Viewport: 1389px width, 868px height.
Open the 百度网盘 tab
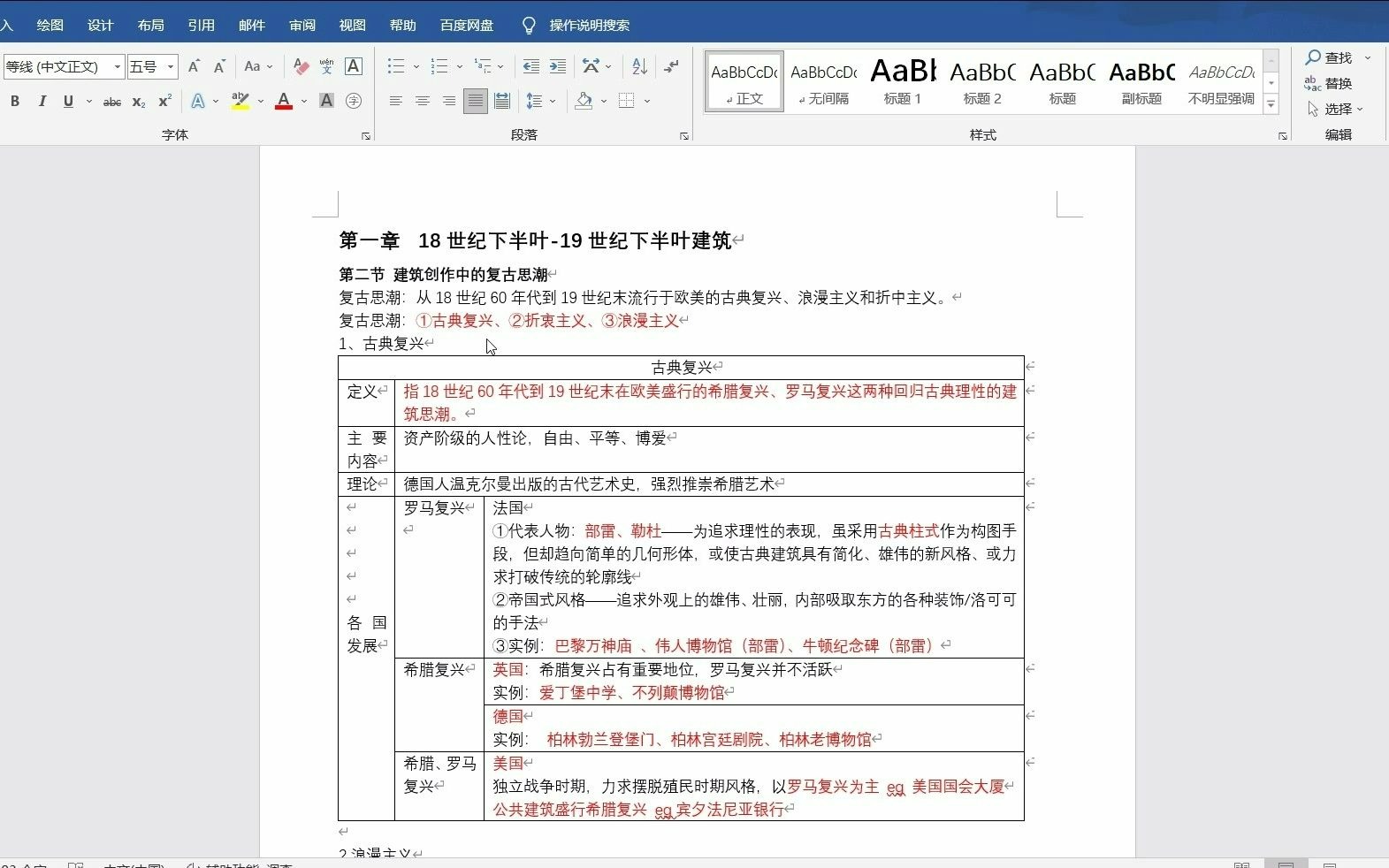coord(467,26)
